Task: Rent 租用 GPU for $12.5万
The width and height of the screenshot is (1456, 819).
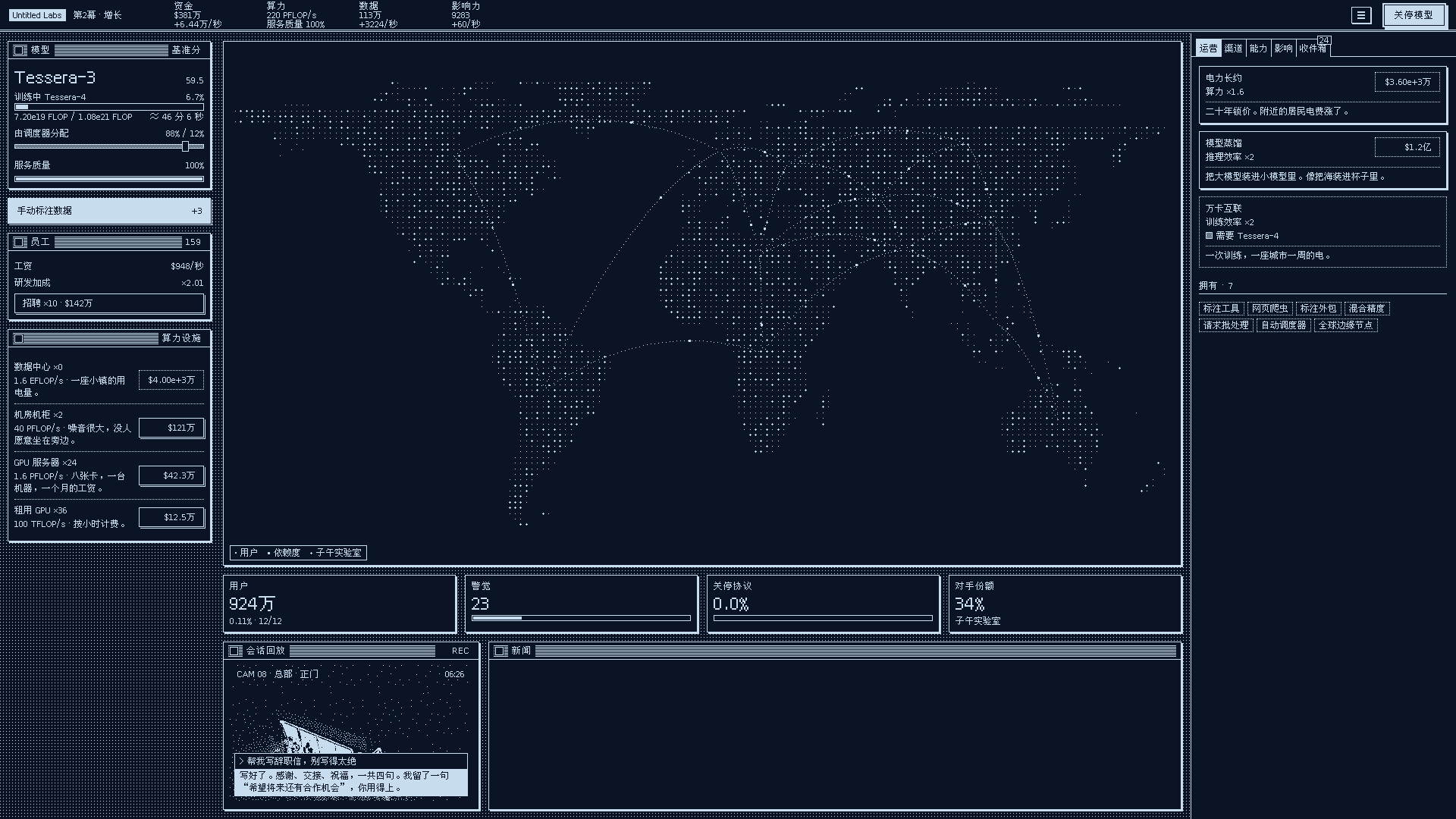Action: 171,517
